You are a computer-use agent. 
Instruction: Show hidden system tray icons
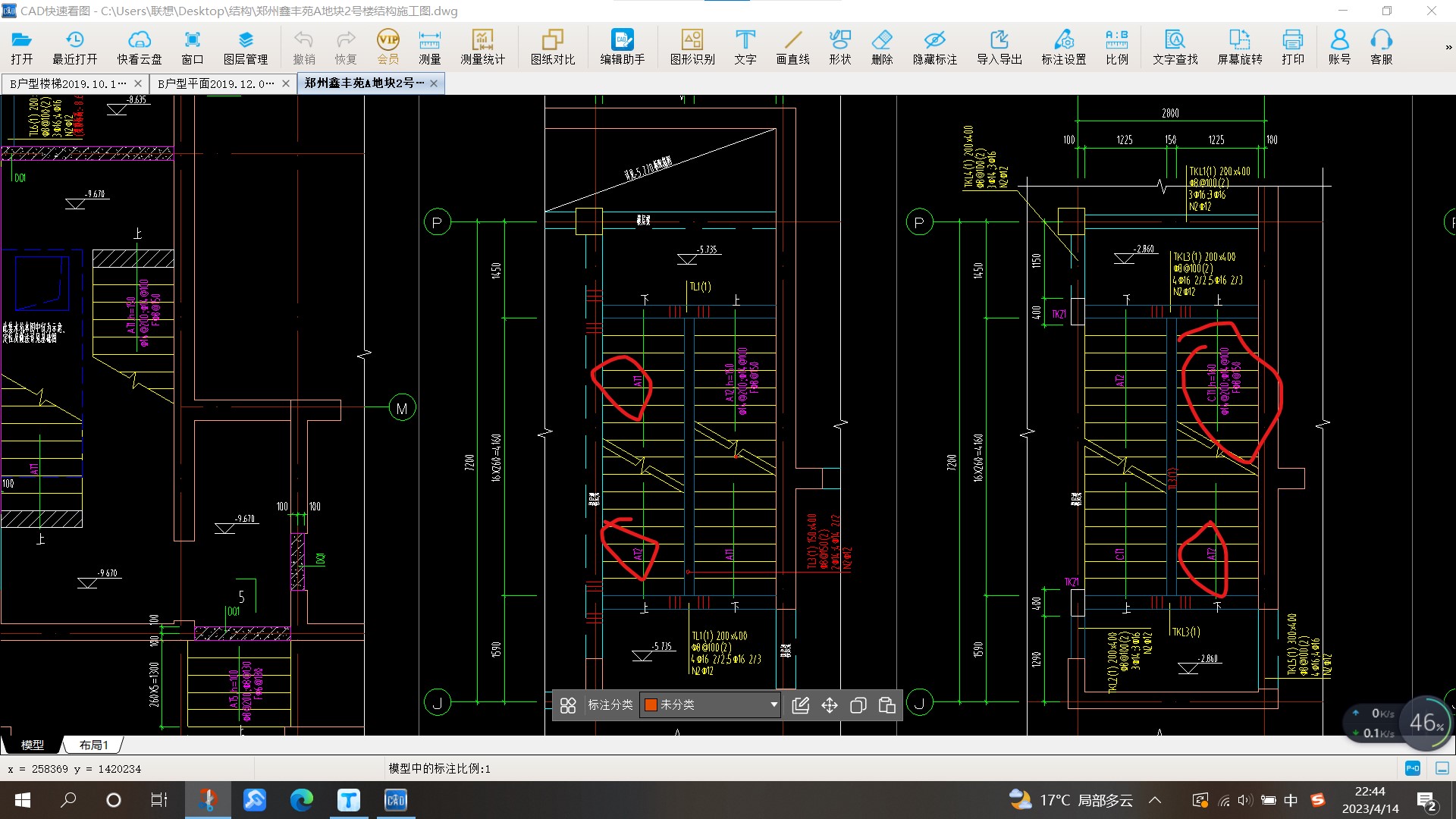[1155, 800]
